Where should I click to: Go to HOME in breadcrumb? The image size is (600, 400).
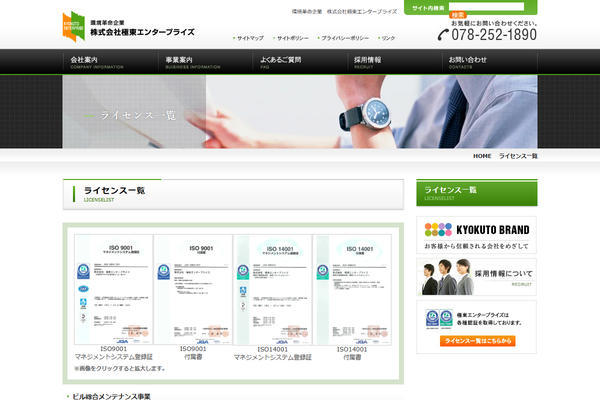pos(482,156)
